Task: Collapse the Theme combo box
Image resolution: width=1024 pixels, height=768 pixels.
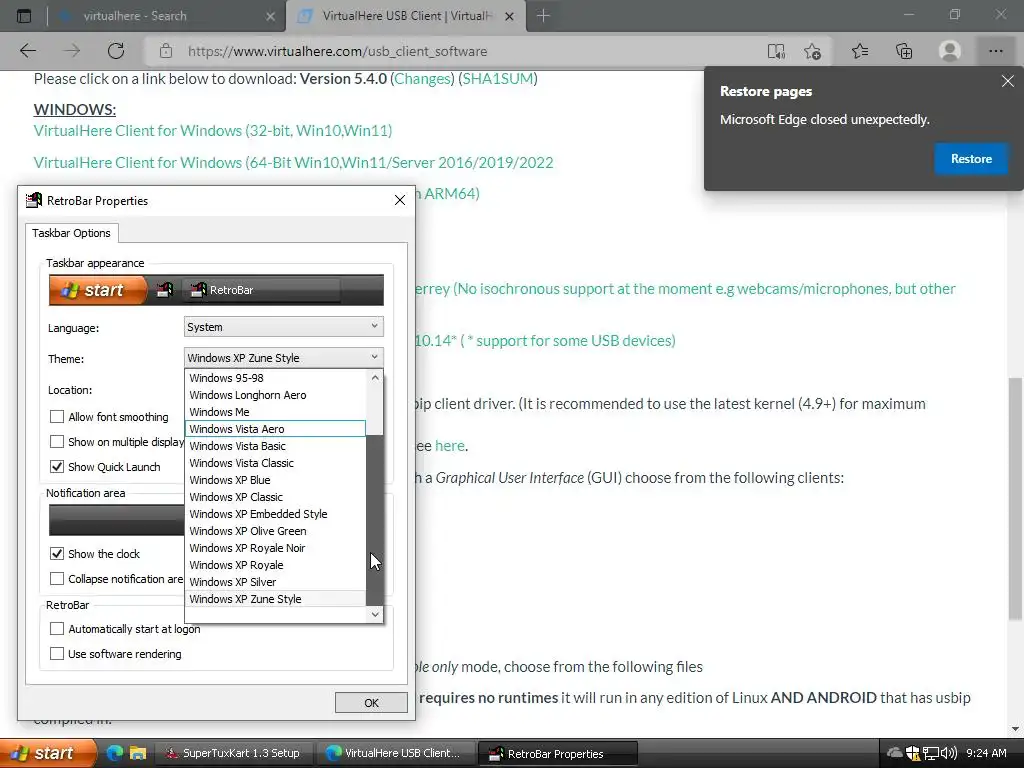Action: (x=283, y=357)
